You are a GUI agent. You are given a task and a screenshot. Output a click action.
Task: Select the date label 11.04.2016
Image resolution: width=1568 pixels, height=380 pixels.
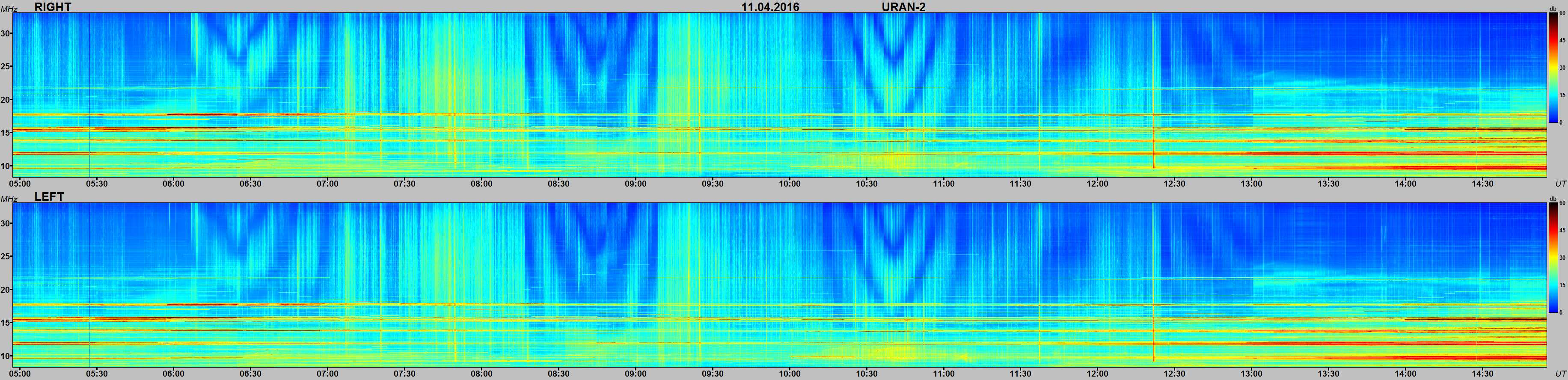pos(770,7)
